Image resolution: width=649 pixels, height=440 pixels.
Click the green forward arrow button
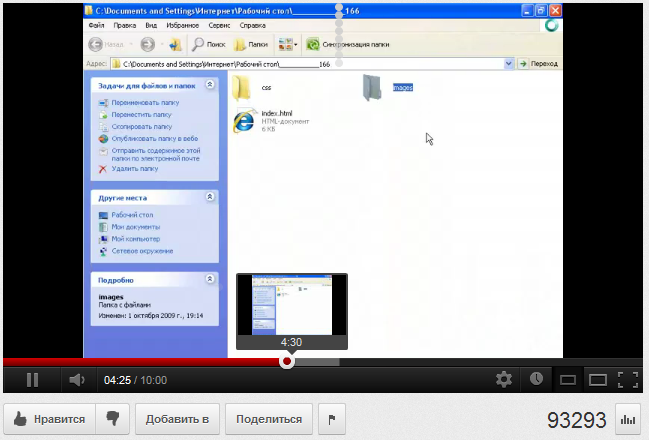click(x=148, y=44)
